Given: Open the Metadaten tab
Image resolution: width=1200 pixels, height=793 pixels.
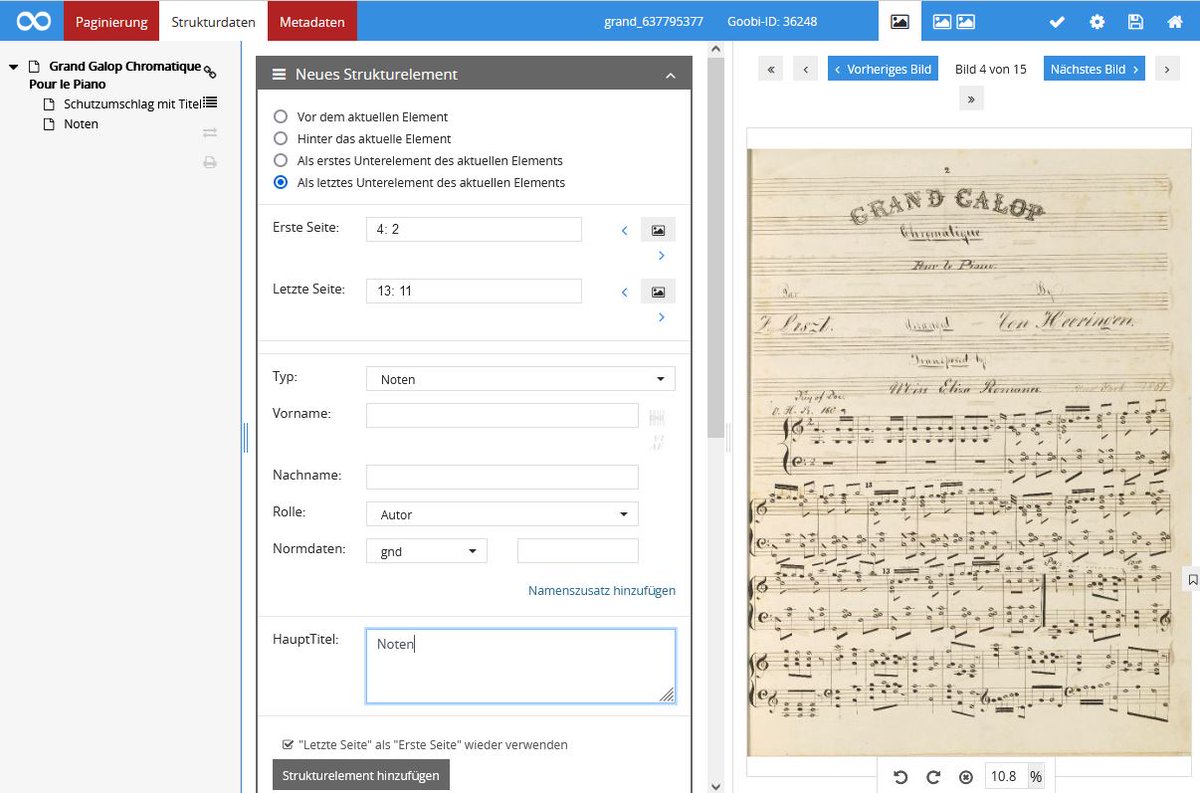Looking at the screenshot, I should coord(312,21).
